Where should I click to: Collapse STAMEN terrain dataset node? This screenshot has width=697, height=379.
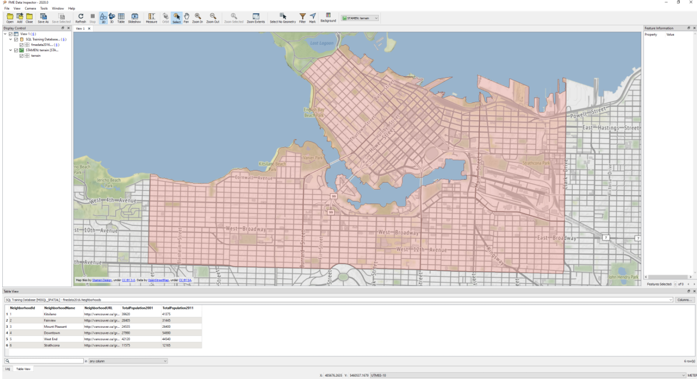tap(11, 50)
